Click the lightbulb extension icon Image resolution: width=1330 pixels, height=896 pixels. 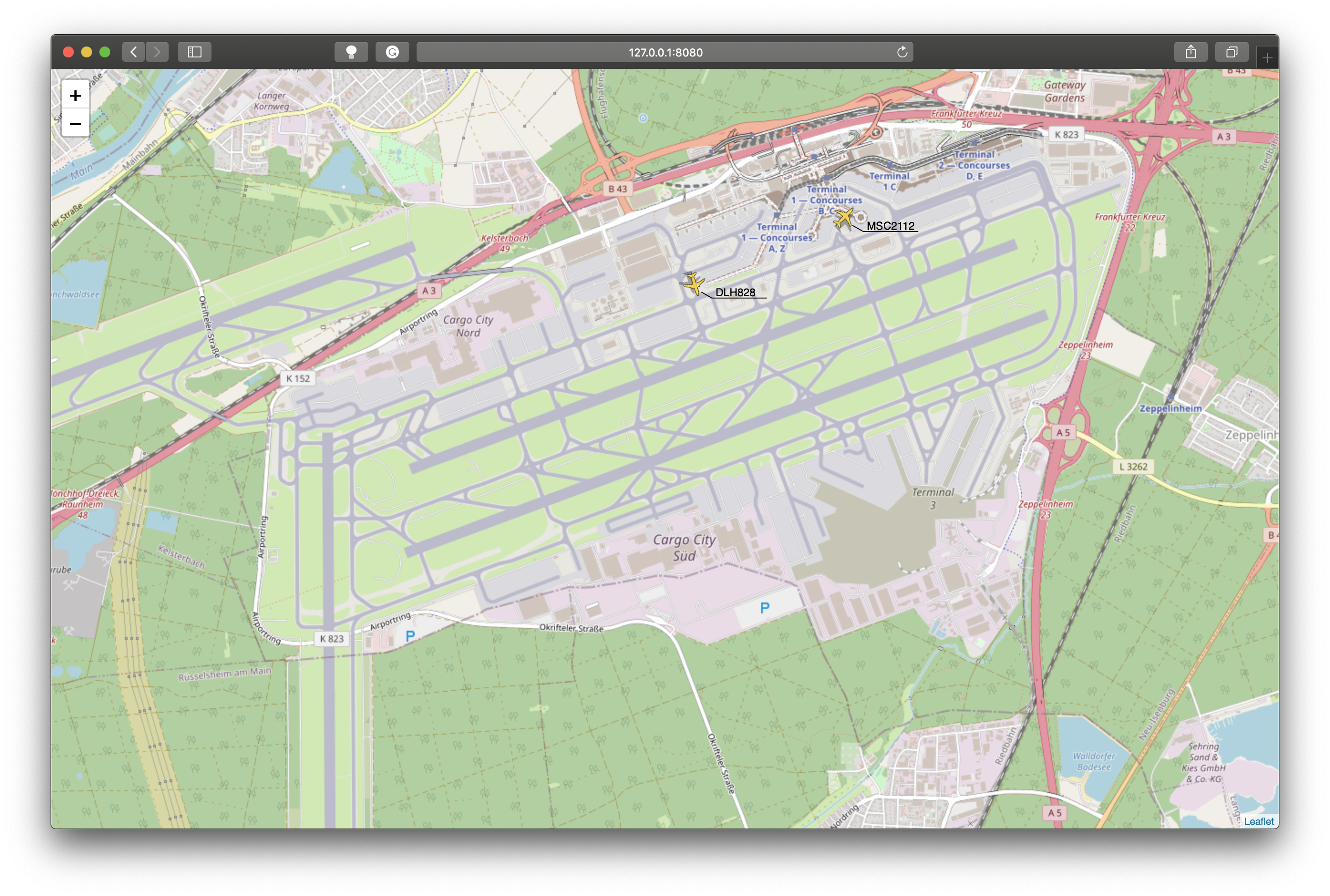(x=351, y=52)
